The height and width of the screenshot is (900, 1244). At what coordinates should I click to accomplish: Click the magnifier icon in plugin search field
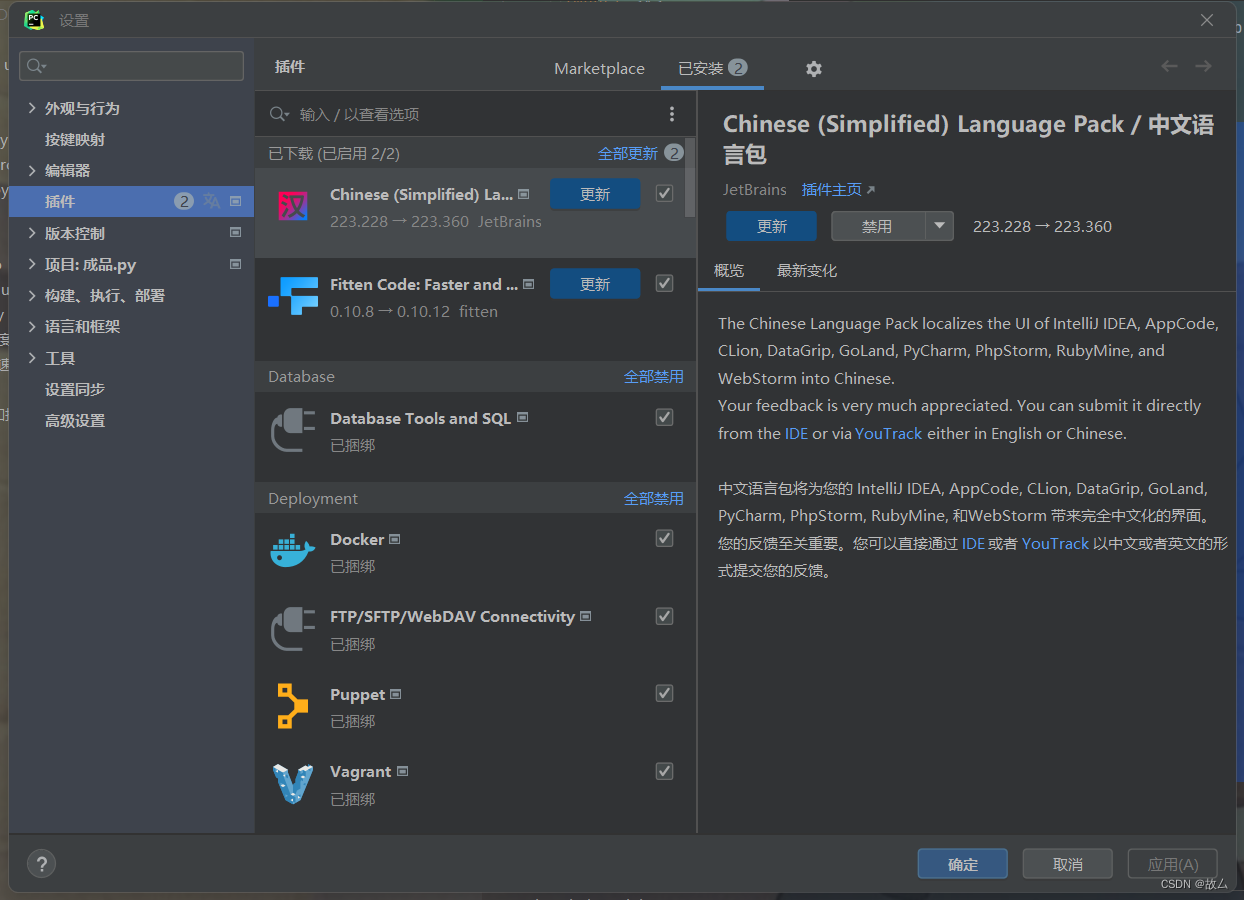(x=277, y=114)
